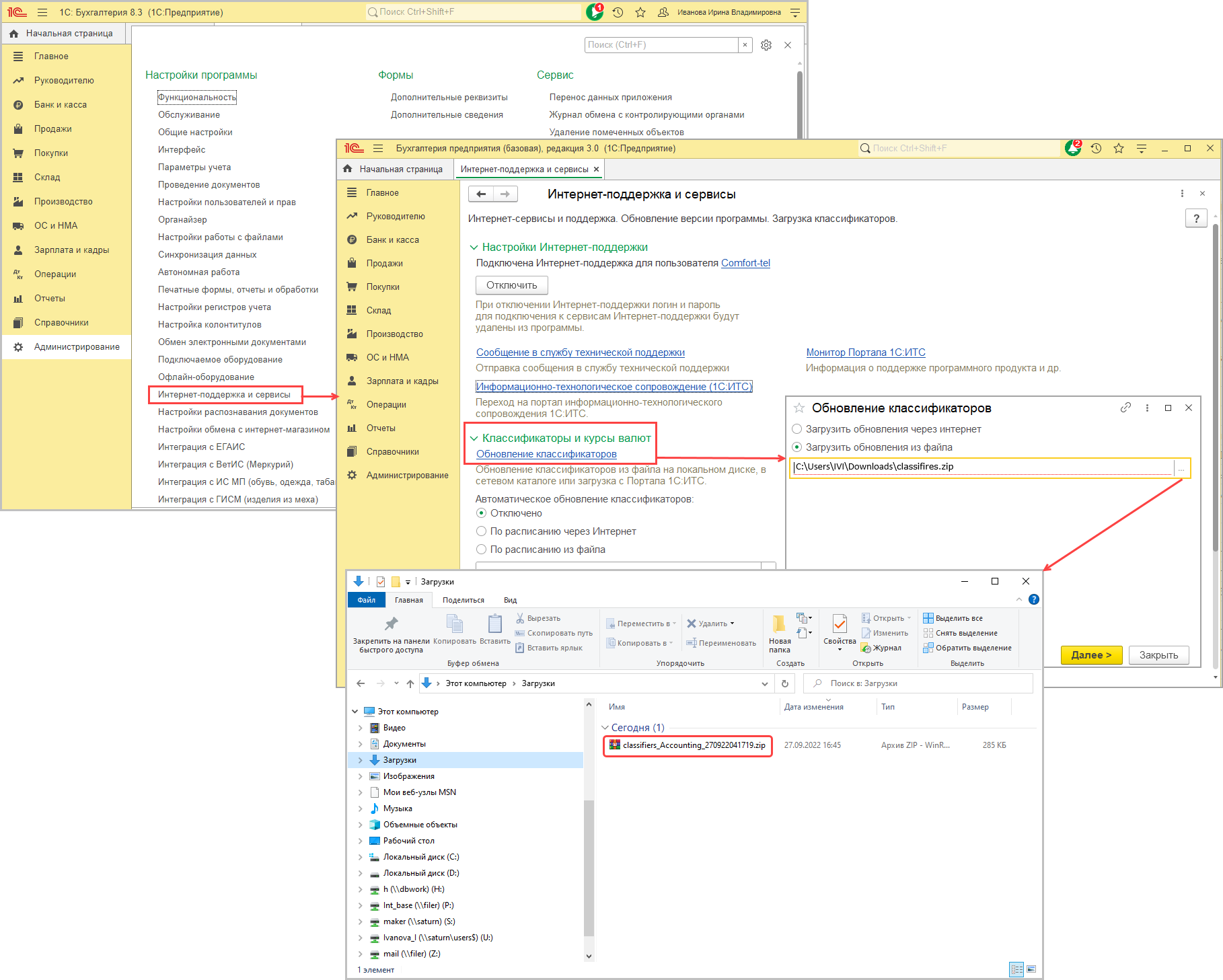Click the help question mark button

point(1195,219)
